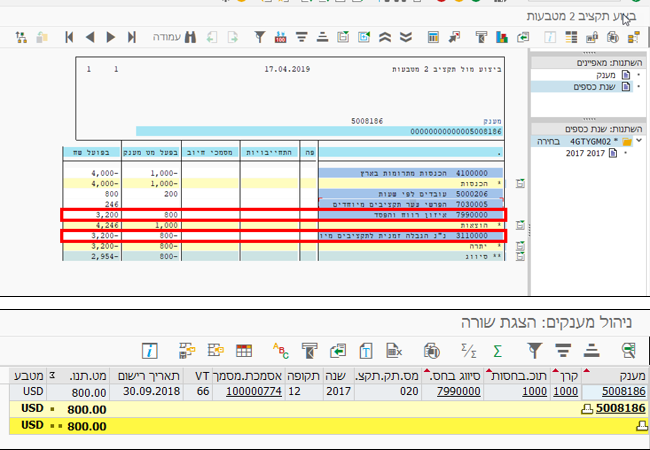Click the 1000 link under the תוכ.בחסות column

tap(534, 392)
